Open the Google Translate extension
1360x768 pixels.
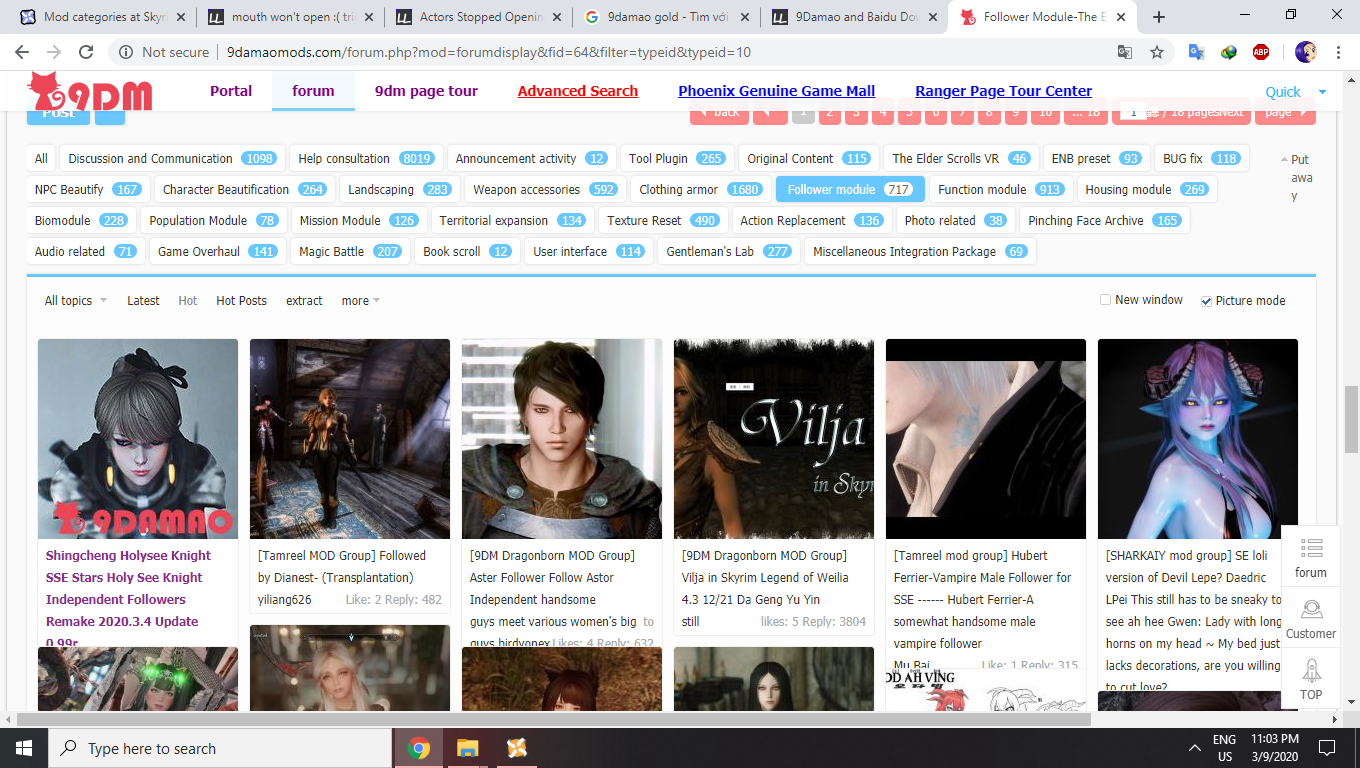click(1196, 52)
